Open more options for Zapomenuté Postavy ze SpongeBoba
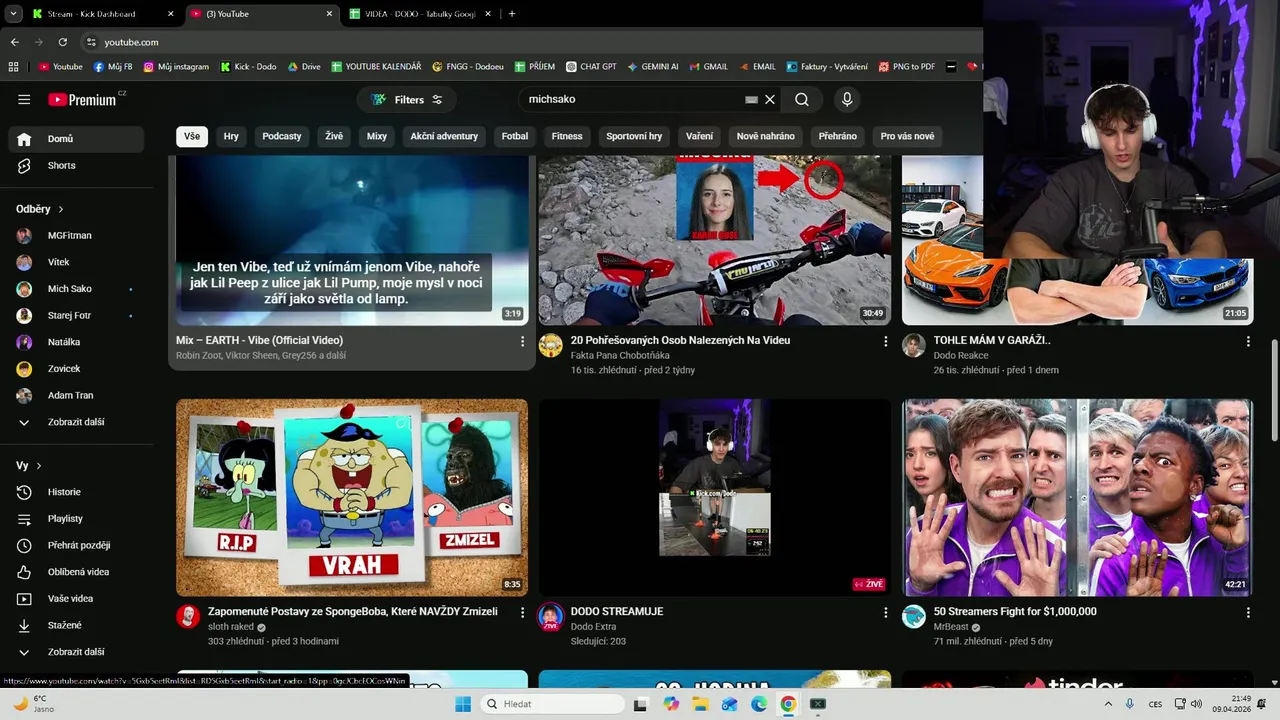This screenshot has width=1280, height=720. click(522, 612)
